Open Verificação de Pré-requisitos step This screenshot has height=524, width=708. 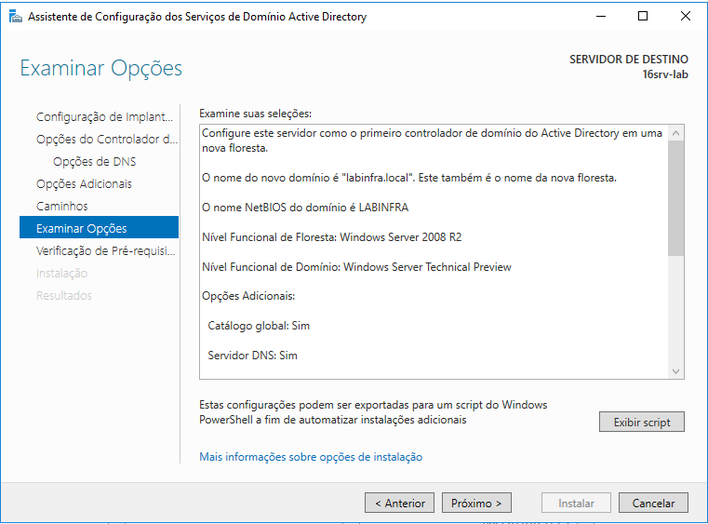click(106, 251)
